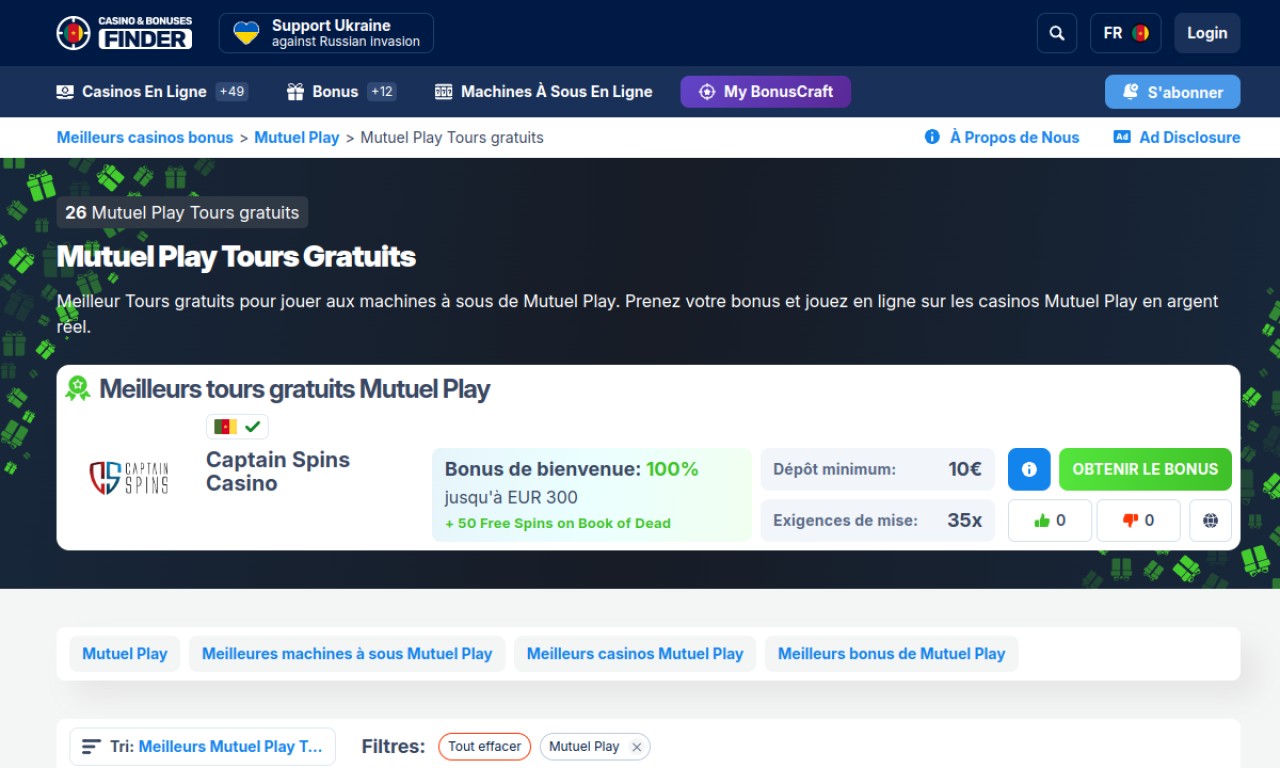Select Meilleures machines à sous Mutuel Play
The width and height of the screenshot is (1280, 768).
pyautogui.click(x=347, y=654)
